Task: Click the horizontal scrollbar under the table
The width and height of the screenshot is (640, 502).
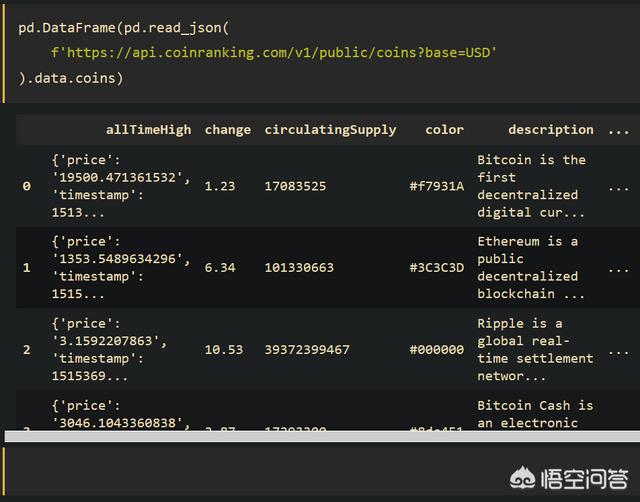Action: point(322,436)
